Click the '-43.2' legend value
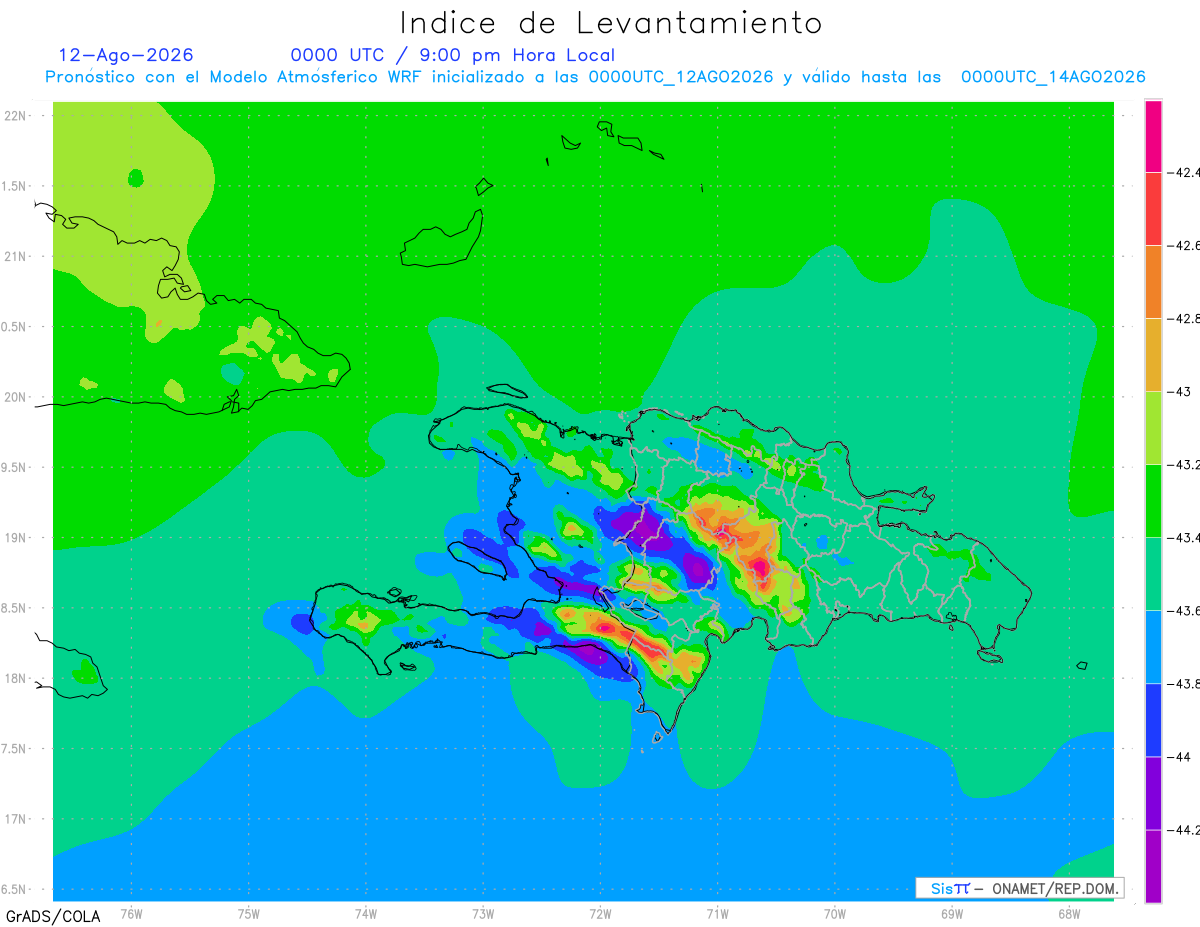This screenshot has height=927, width=1200. tap(1183, 465)
